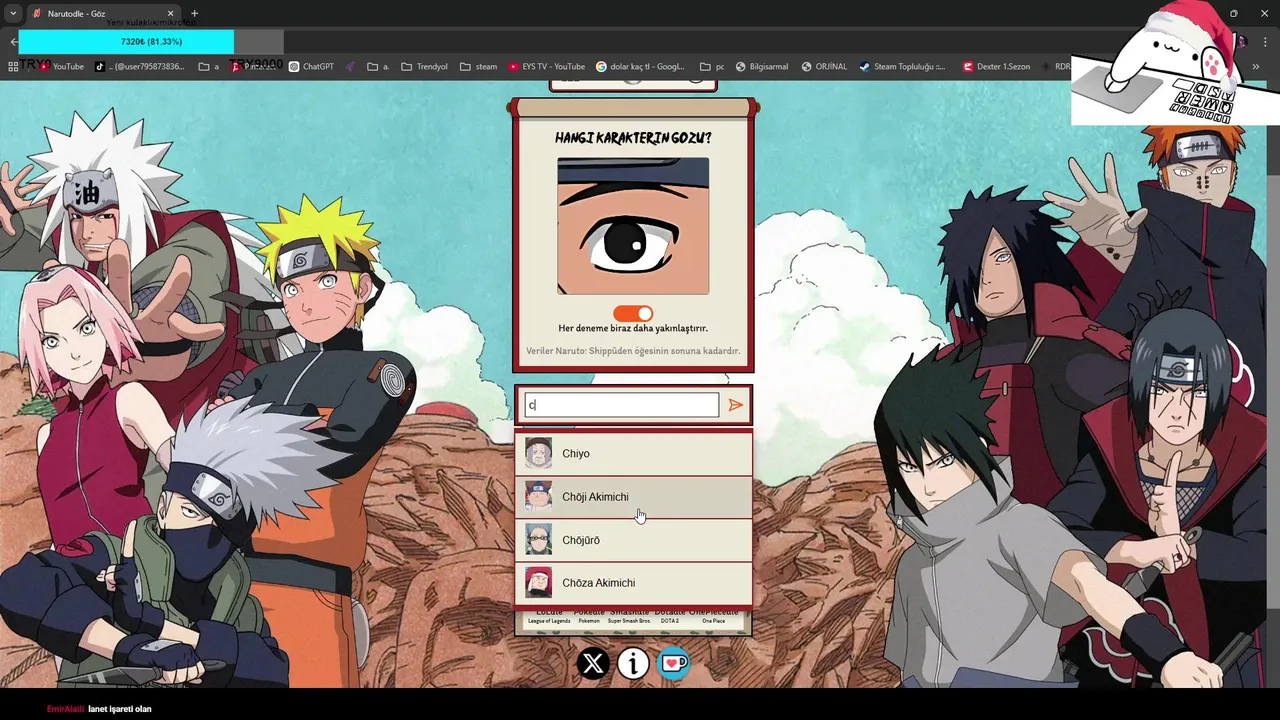1280x720 pixels.
Task: Click Chōji Akimichi's portrait thumbnail
Action: [539, 497]
